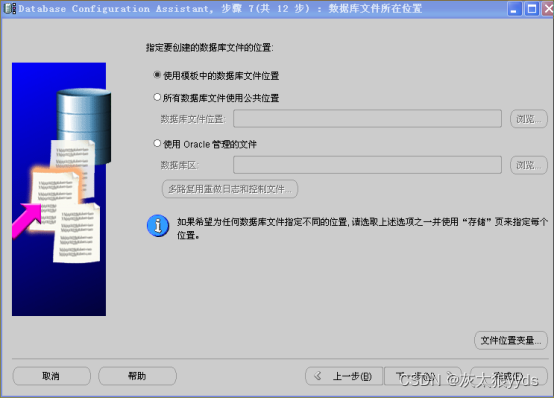
Task: Click the label 数据库区
Action: click(180, 165)
